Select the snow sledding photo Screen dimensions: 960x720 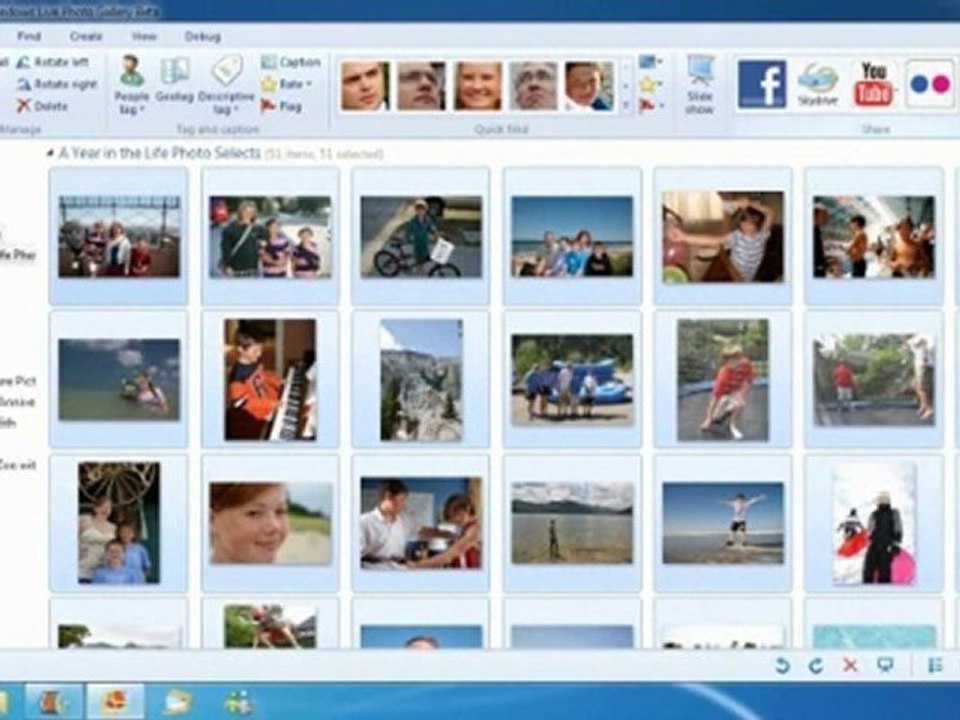point(874,523)
